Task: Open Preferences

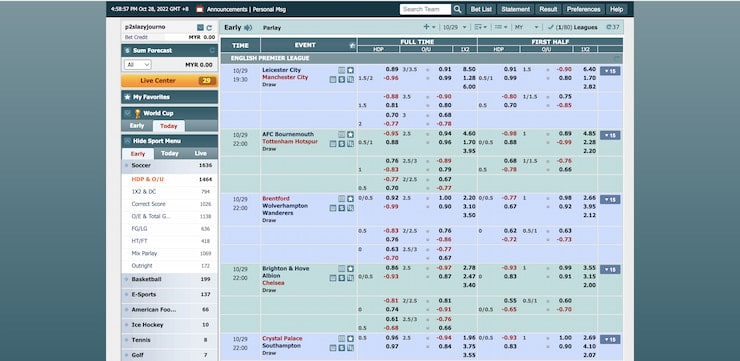Action: tap(583, 9)
